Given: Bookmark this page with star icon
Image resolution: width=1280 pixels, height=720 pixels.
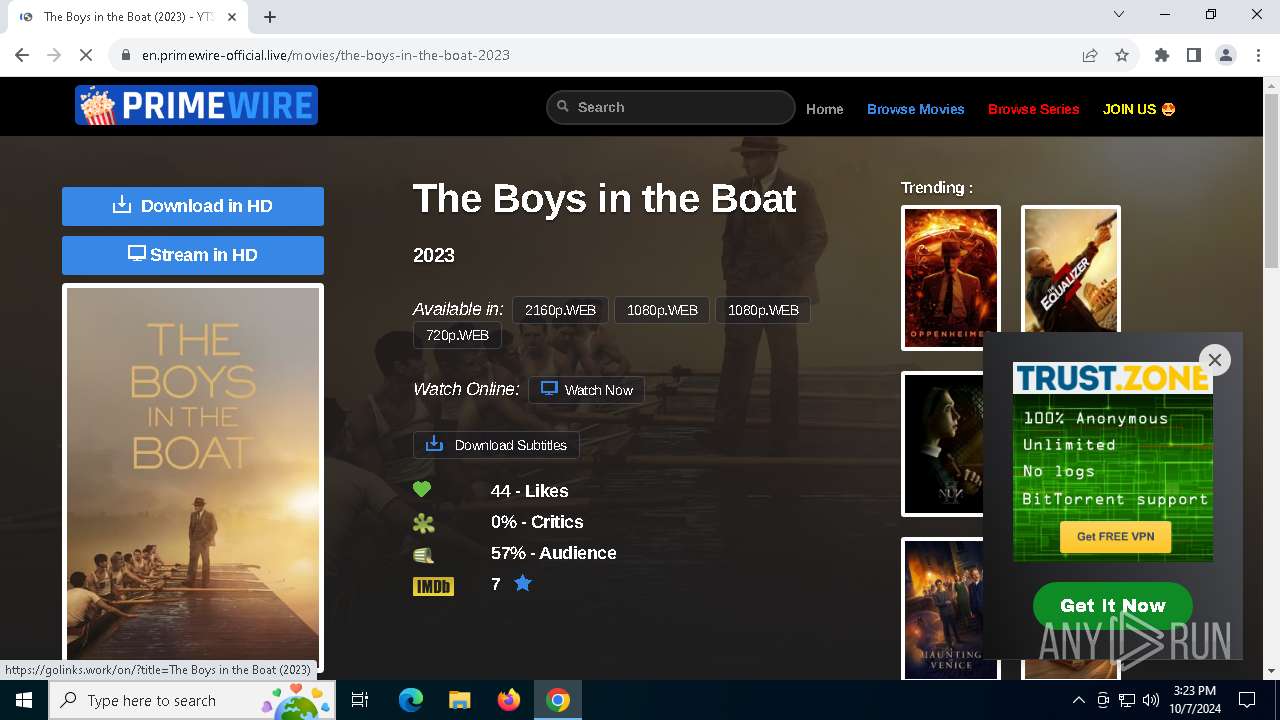Looking at the screenshot, I should click(1122, 55).
